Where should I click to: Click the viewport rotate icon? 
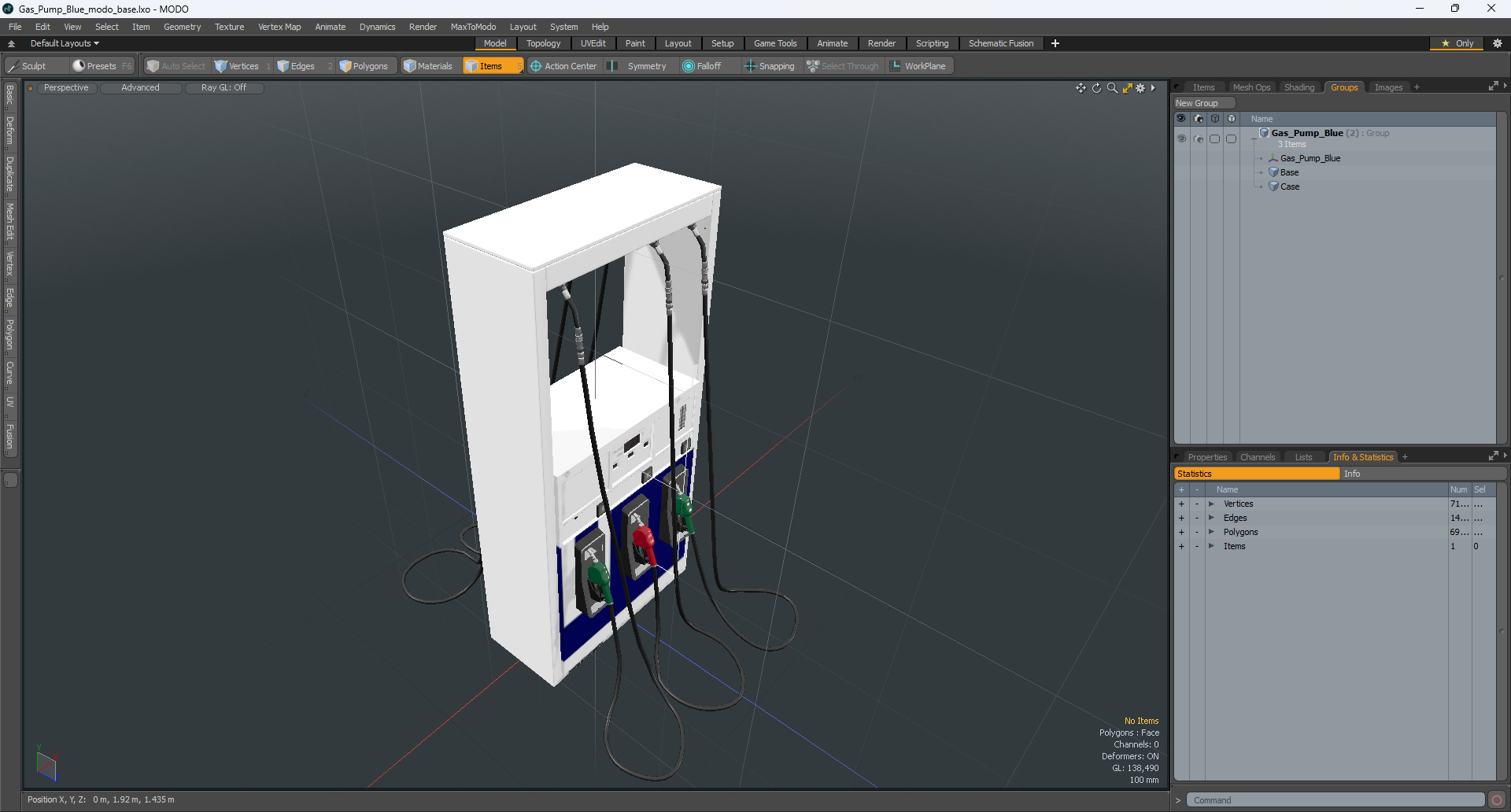click(1096, 88)
